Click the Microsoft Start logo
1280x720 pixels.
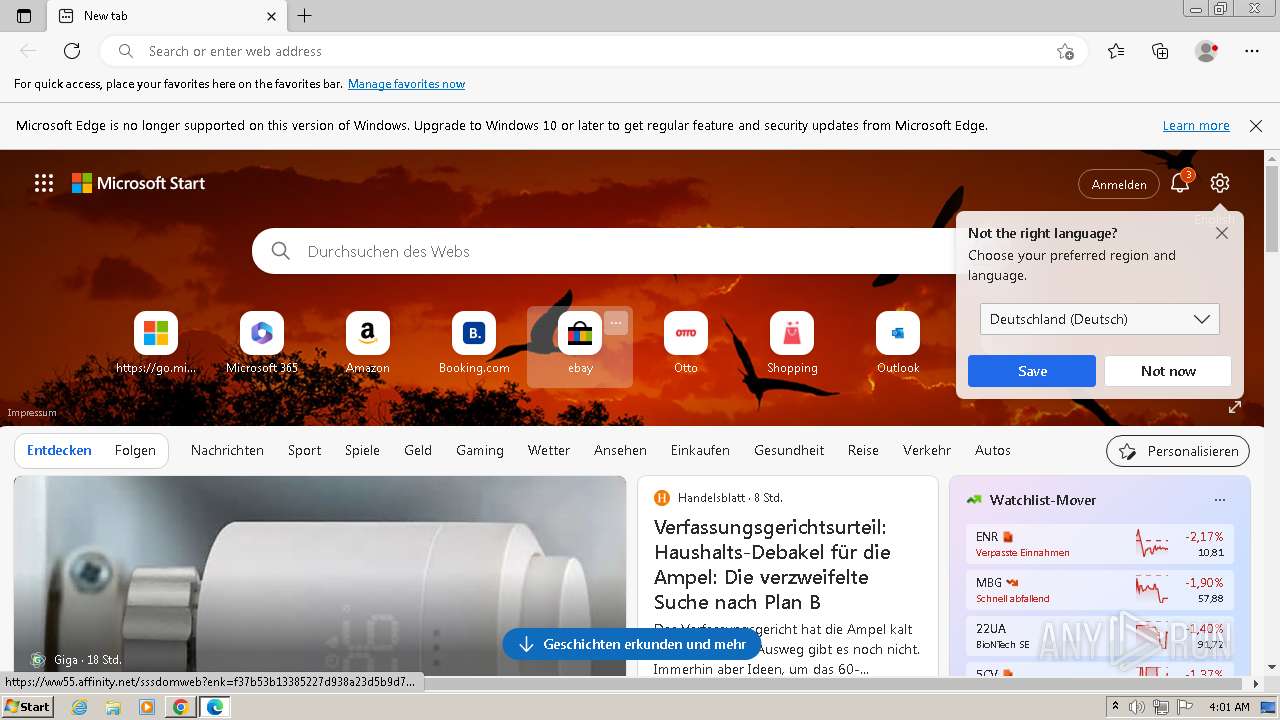138,183
